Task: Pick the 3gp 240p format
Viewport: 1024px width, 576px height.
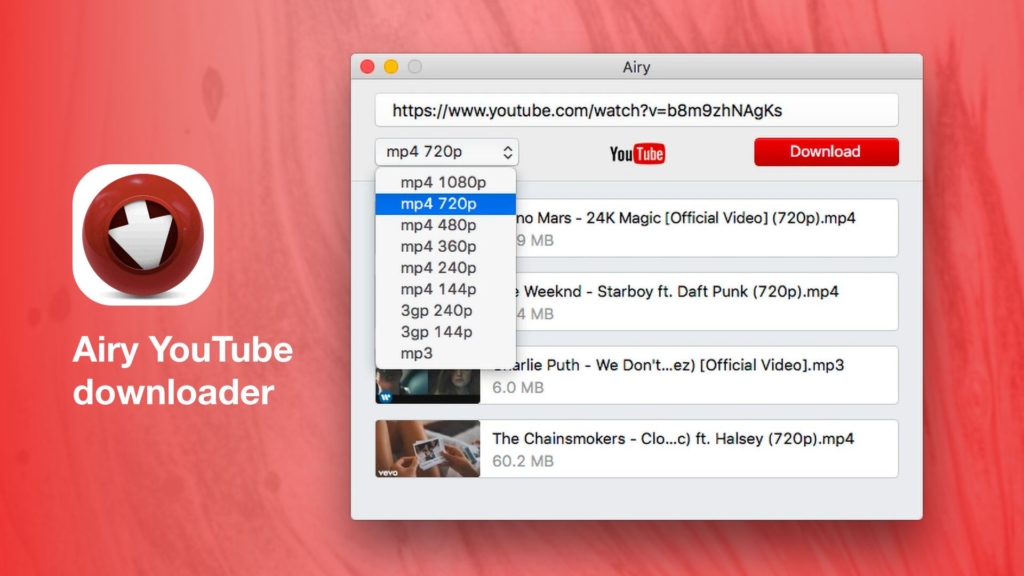Action: coord(445,311)
